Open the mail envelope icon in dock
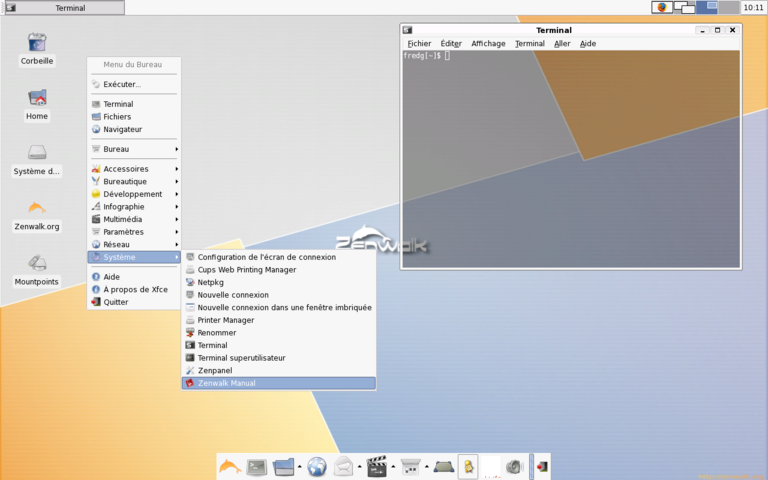This screenshot has width=768, height=480. click(x=343, y=467)
